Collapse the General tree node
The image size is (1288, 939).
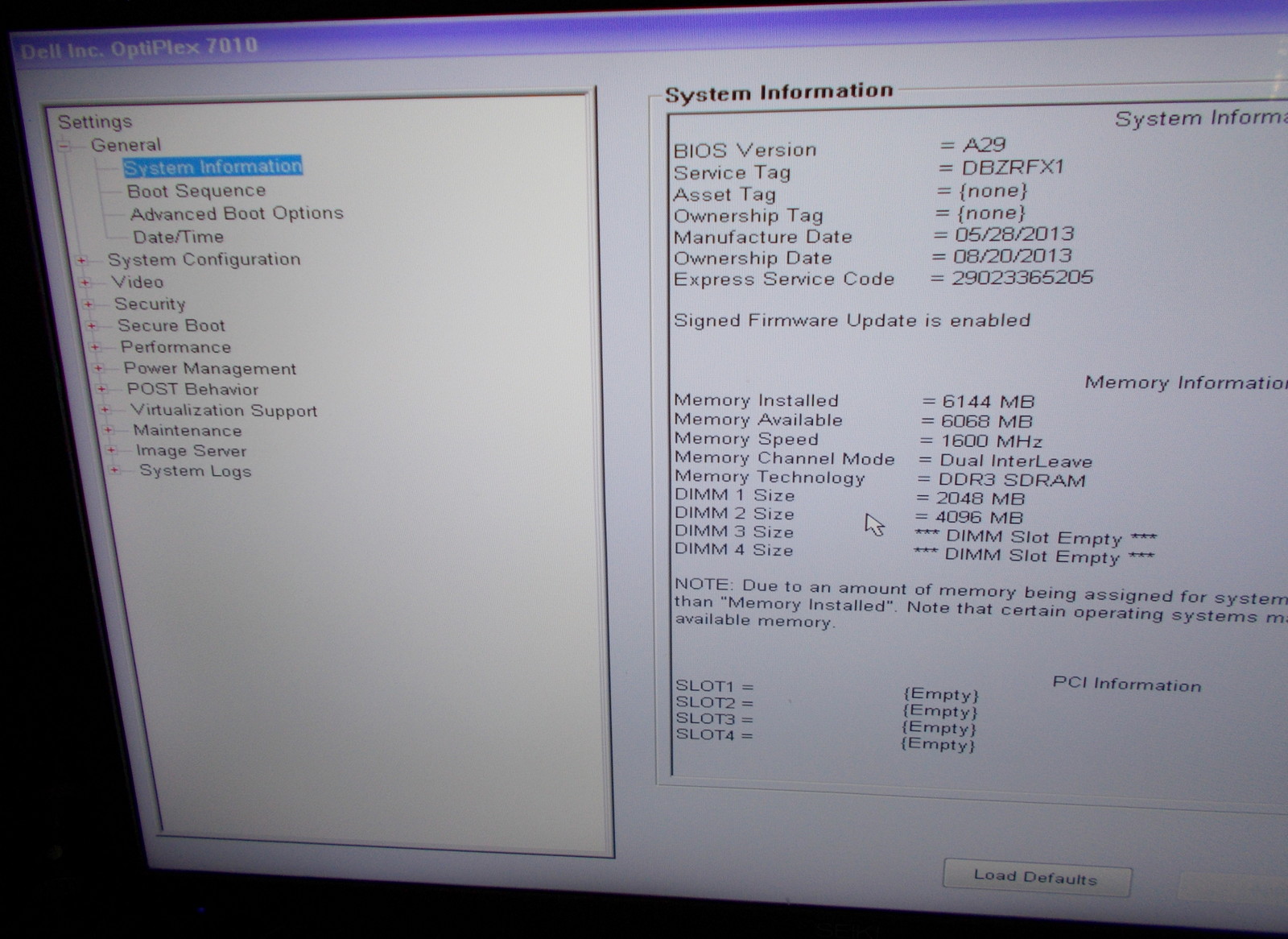pos(64,146)
